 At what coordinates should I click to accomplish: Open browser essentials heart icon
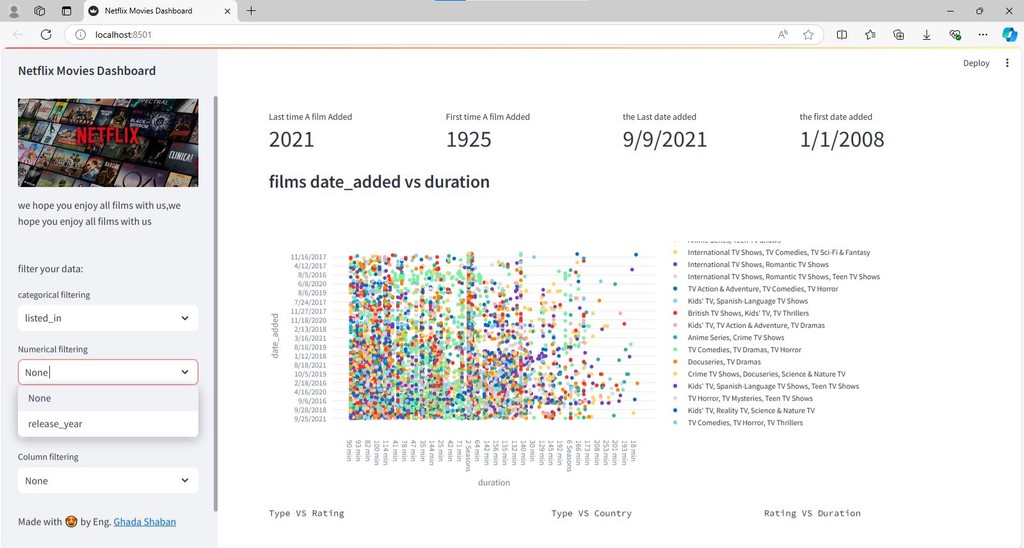[955, 35]
